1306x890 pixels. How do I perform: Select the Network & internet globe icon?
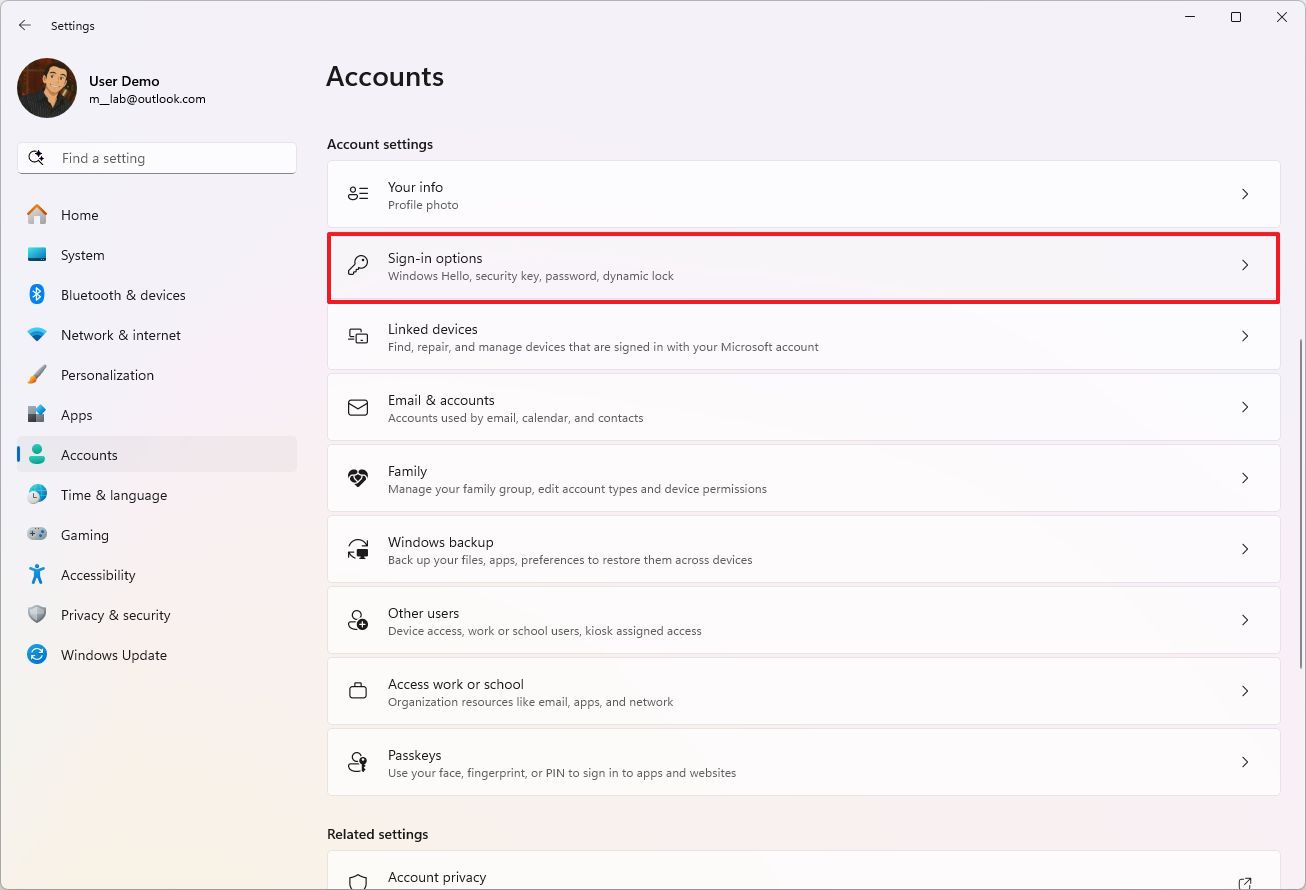(37, 334)
